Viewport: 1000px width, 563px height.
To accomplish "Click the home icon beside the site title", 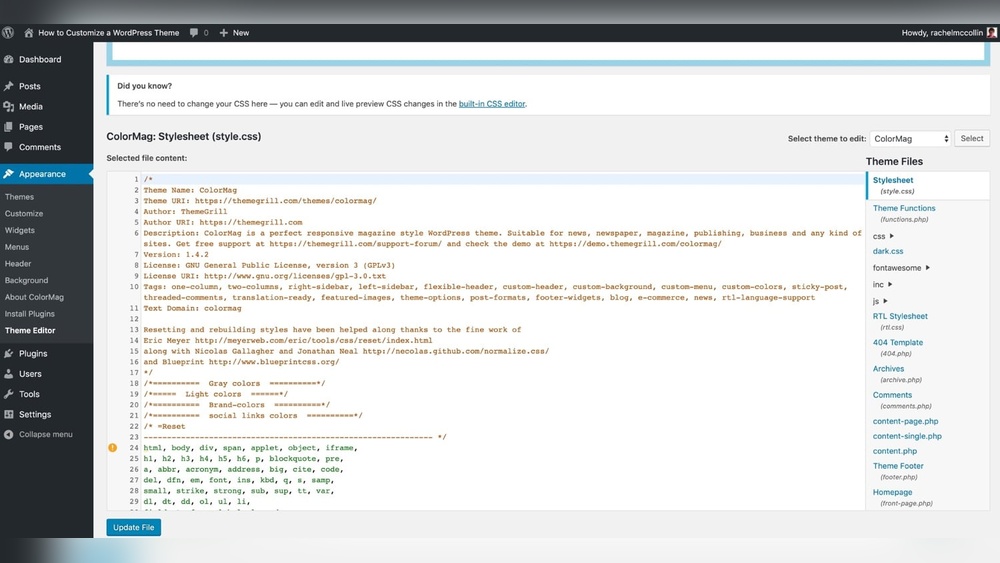I will 29,33.
